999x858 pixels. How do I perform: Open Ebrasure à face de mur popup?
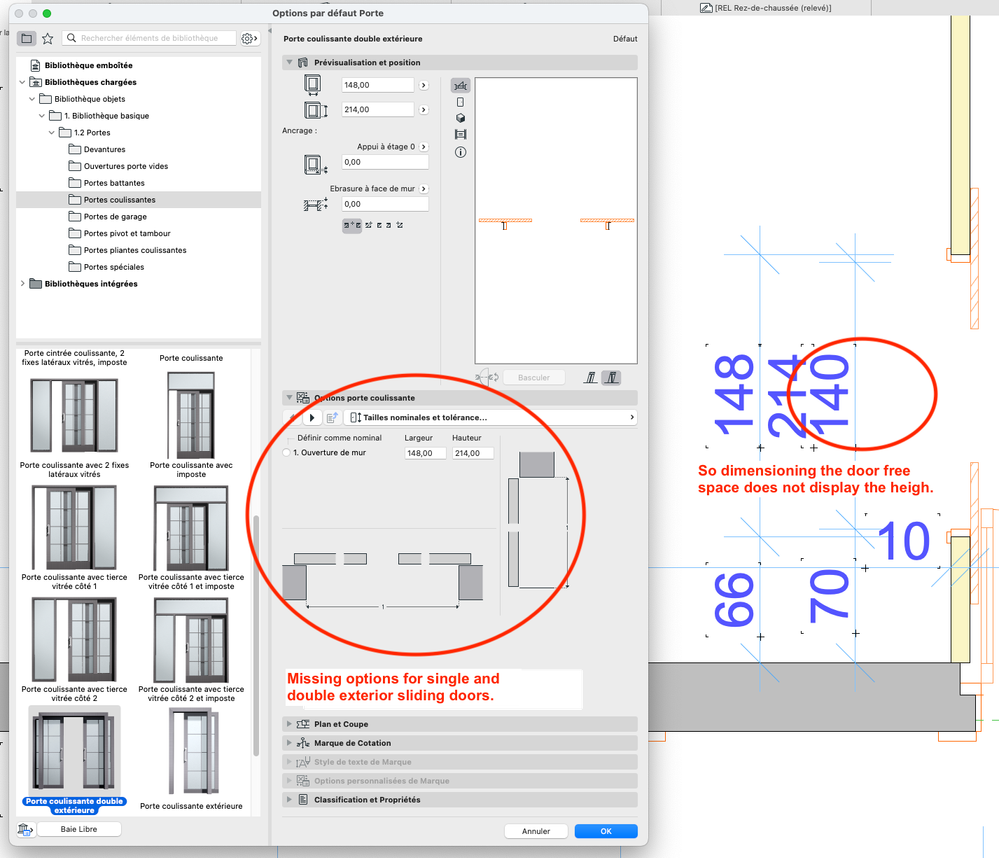[x=424, y=189]
